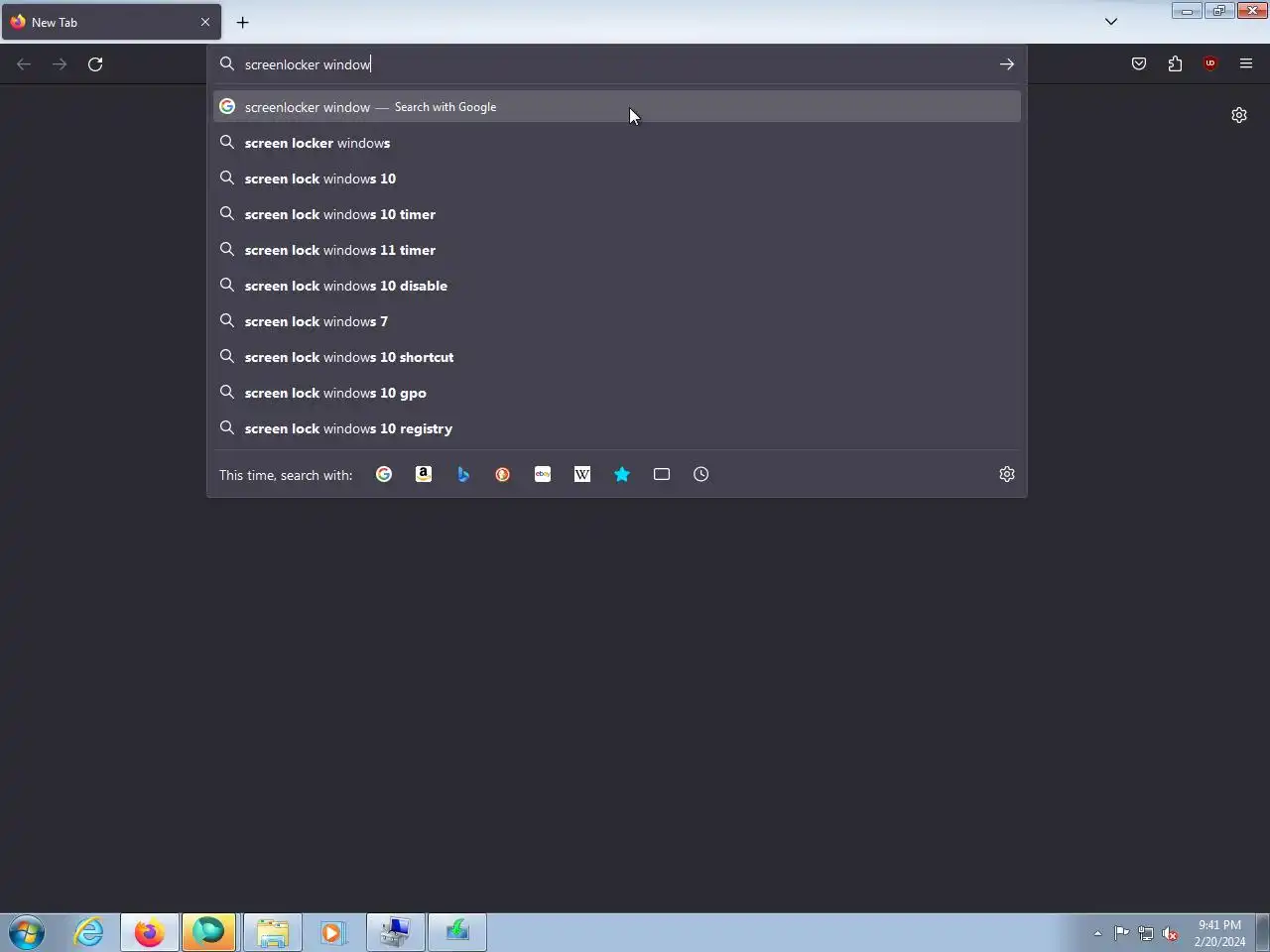
Task: Go back one page
Action: point(24,64)
